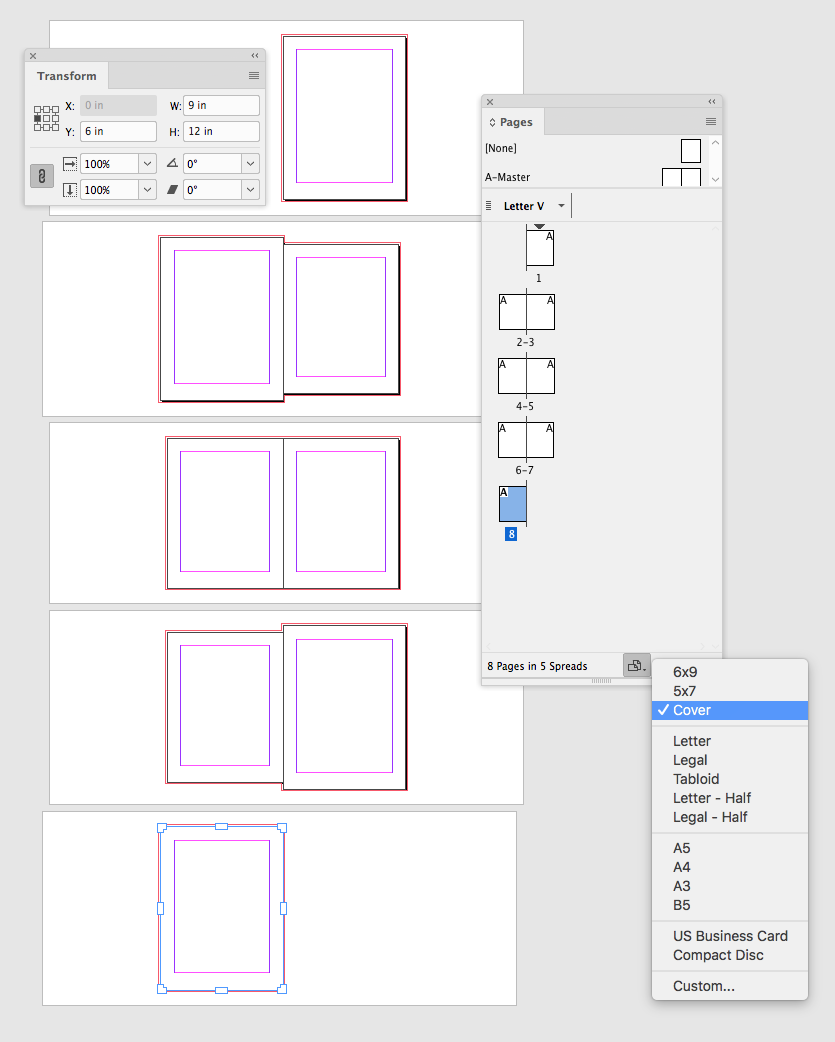Select the page 8 thumbnail
Viewport: 835px width, 1042px height.
[x=512, y=504]
